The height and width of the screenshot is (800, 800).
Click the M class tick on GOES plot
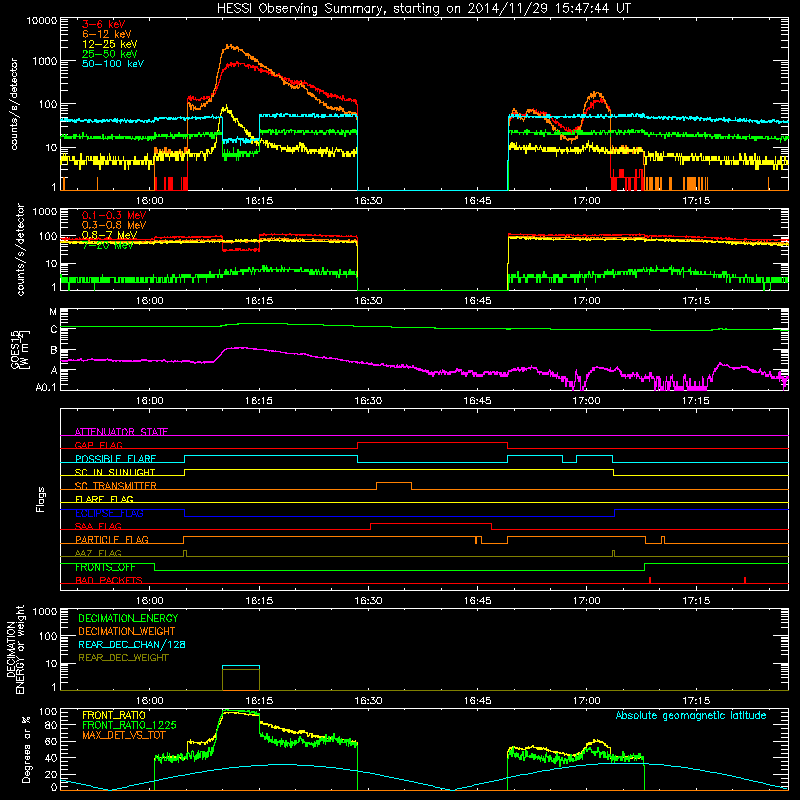[53, 312]
